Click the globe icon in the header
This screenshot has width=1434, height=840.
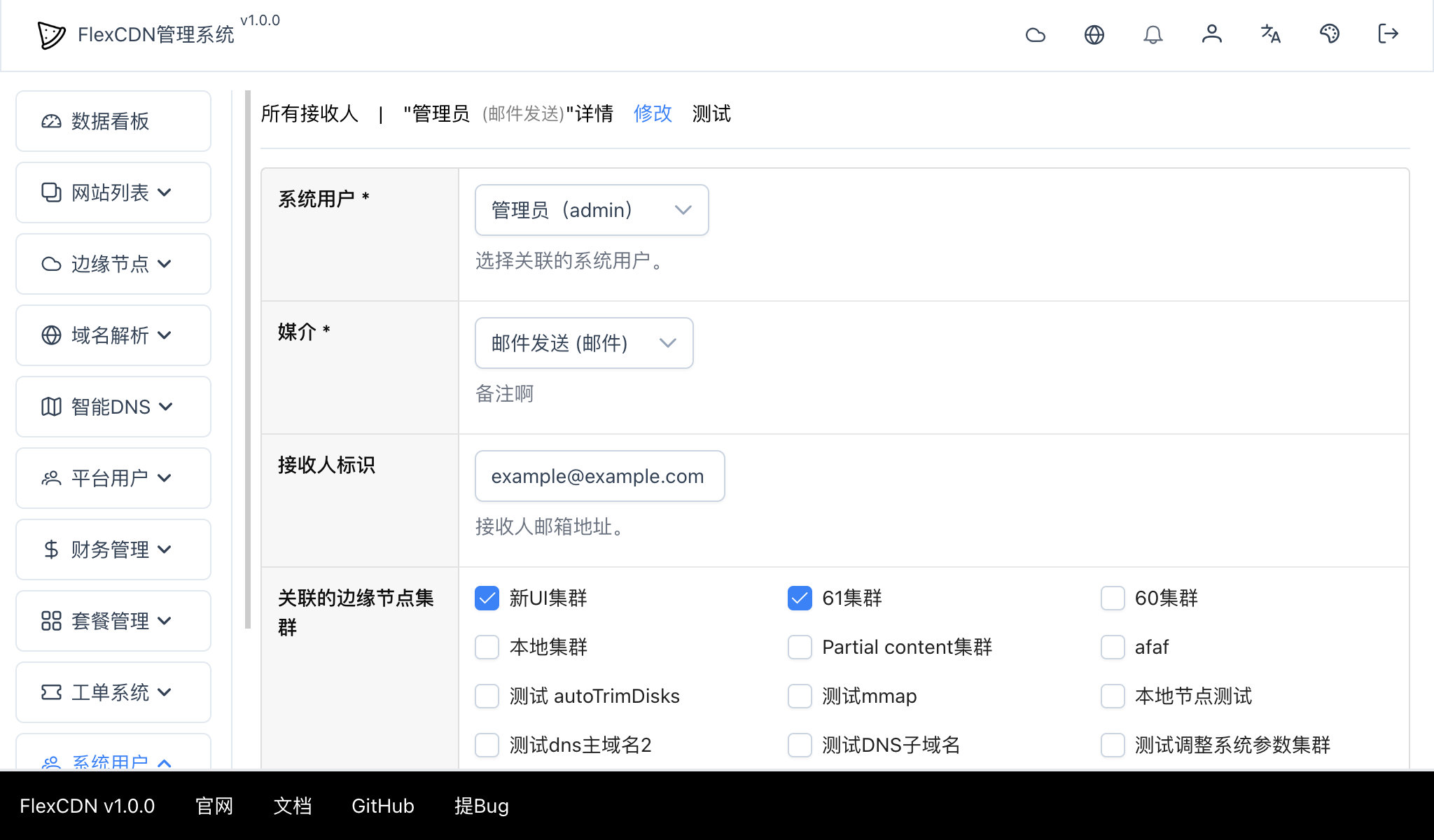tap(1094, 34)
